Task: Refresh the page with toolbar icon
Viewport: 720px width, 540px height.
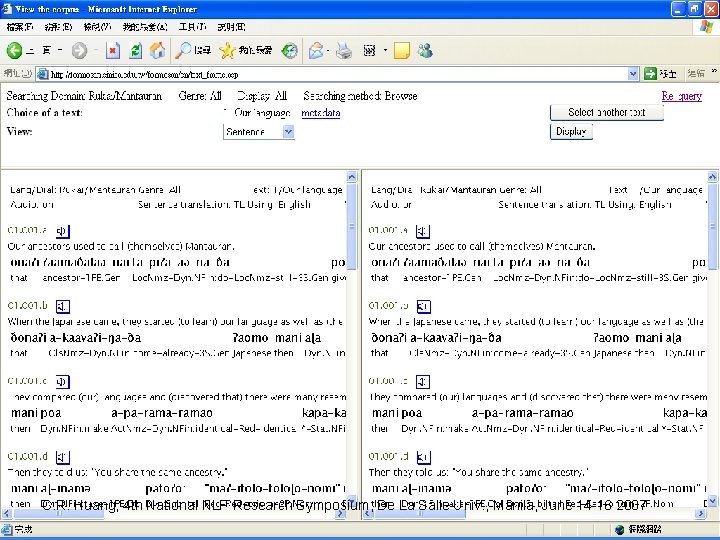Action: point(135,51)
